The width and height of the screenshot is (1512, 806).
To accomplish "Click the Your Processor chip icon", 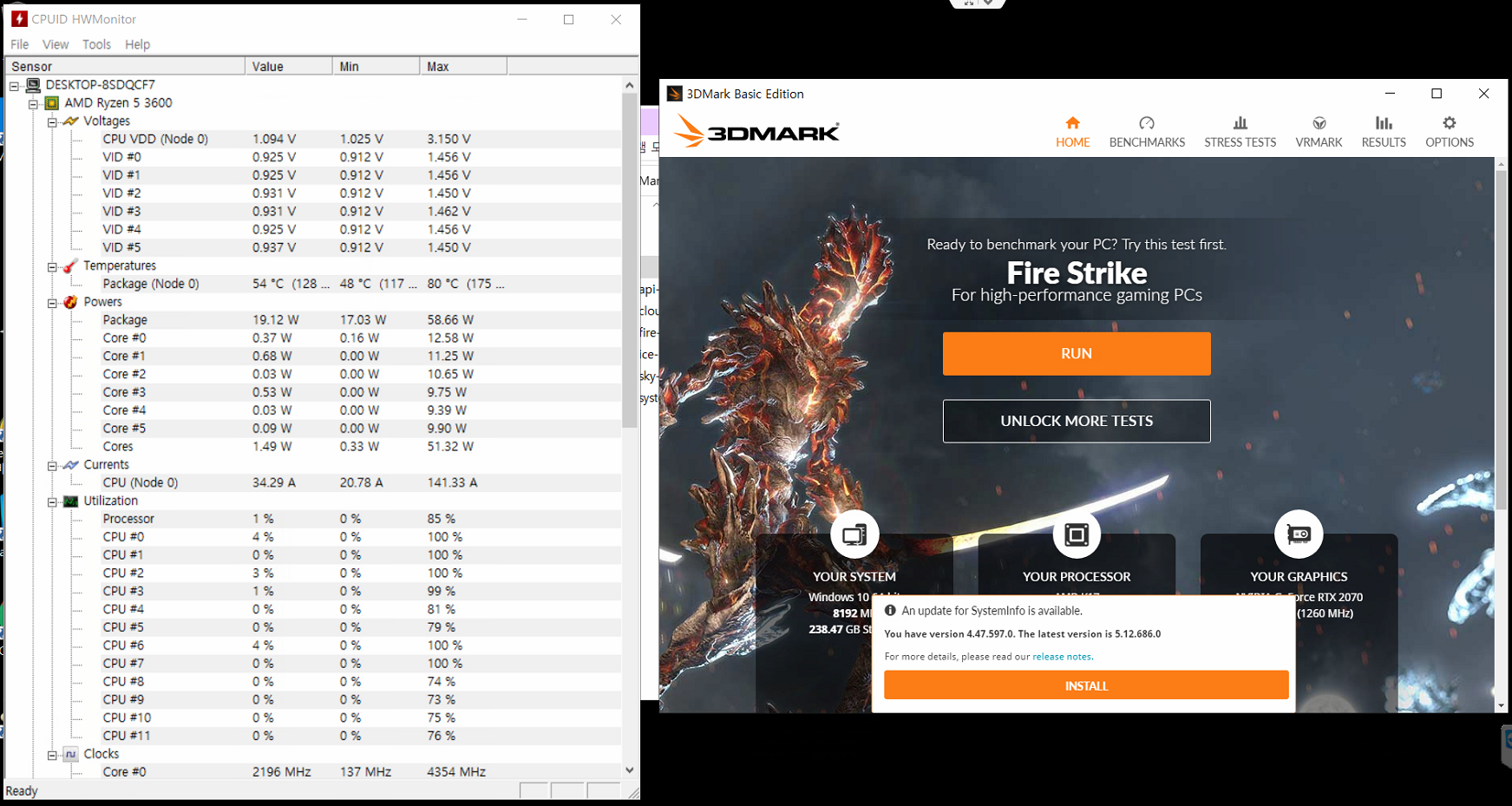I will pos(1077,534).
